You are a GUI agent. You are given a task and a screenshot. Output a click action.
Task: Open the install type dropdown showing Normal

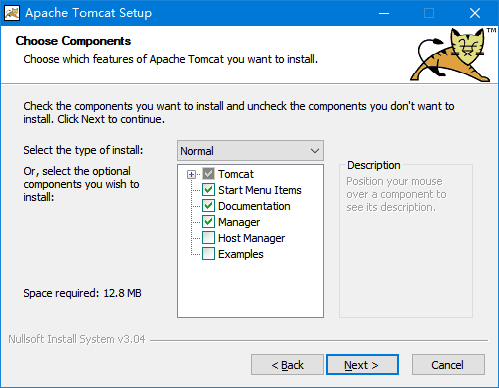coord(250,151)
